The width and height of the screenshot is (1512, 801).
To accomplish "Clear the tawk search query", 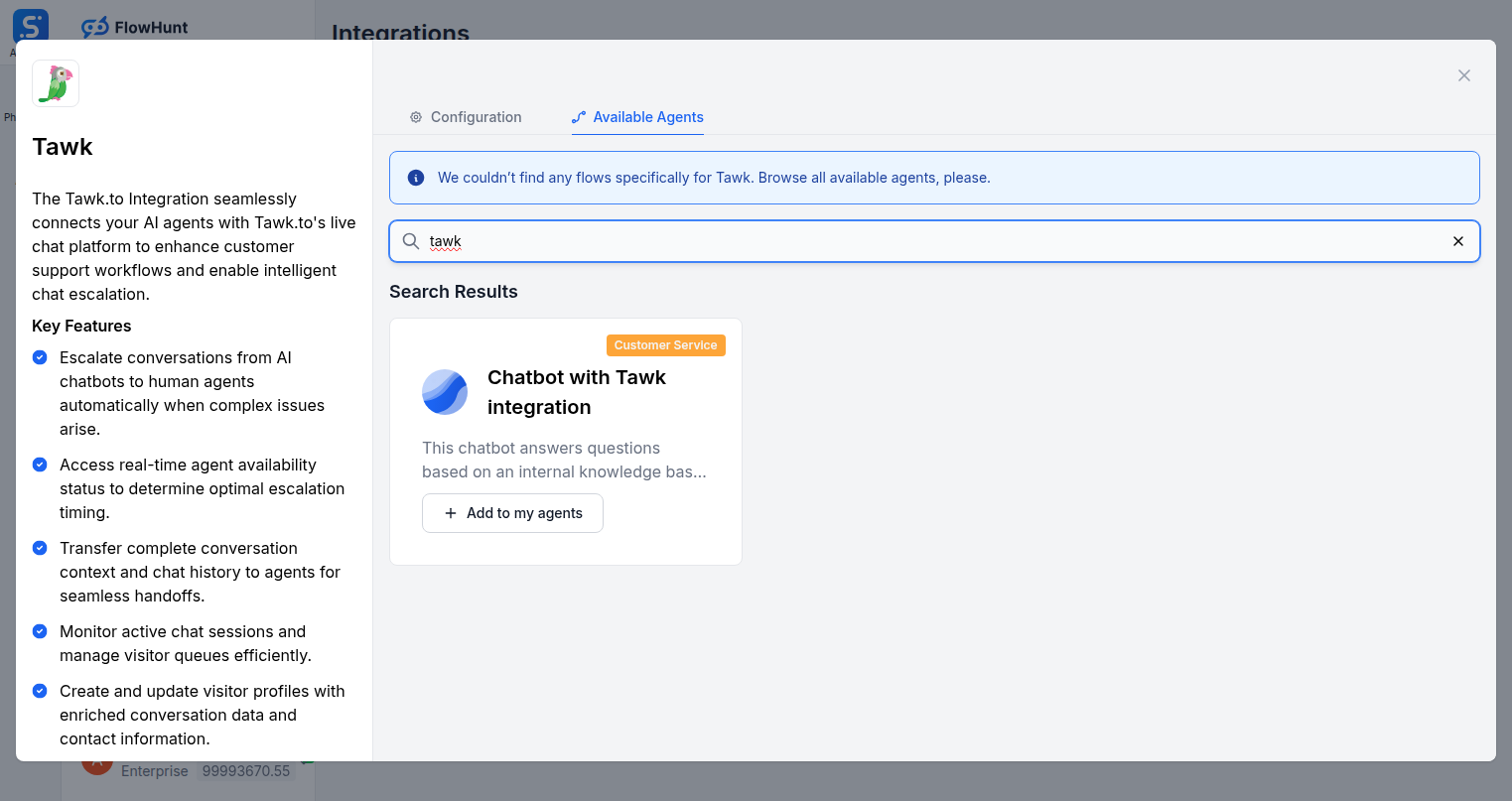I will (1458, 241).
